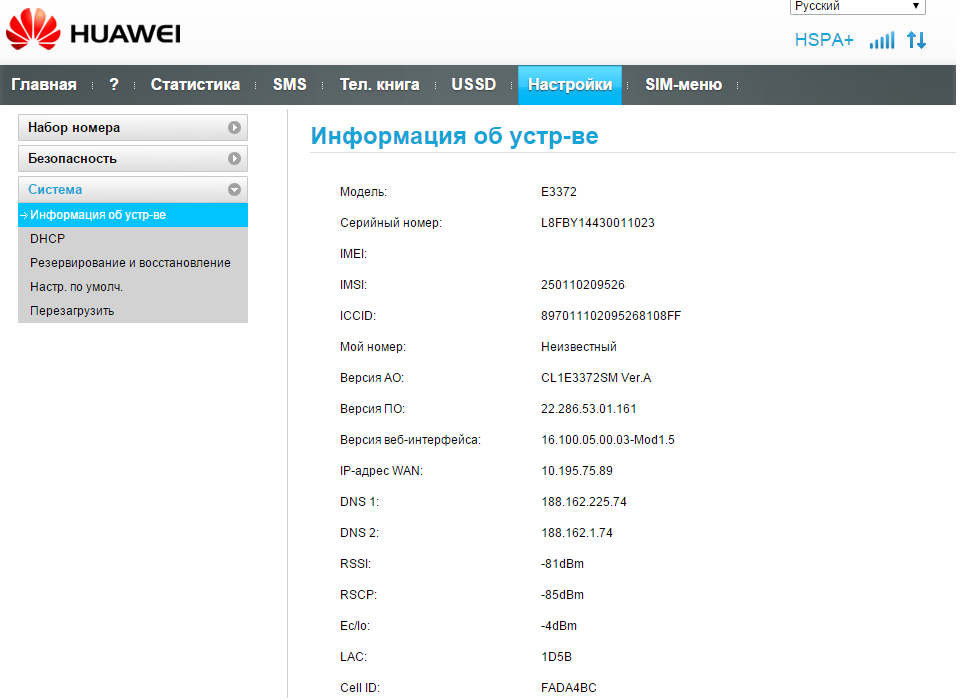Click DNS 2 value 188.162.1.74
The height and width of the screenshot is (700, 972).
(577, 533)
